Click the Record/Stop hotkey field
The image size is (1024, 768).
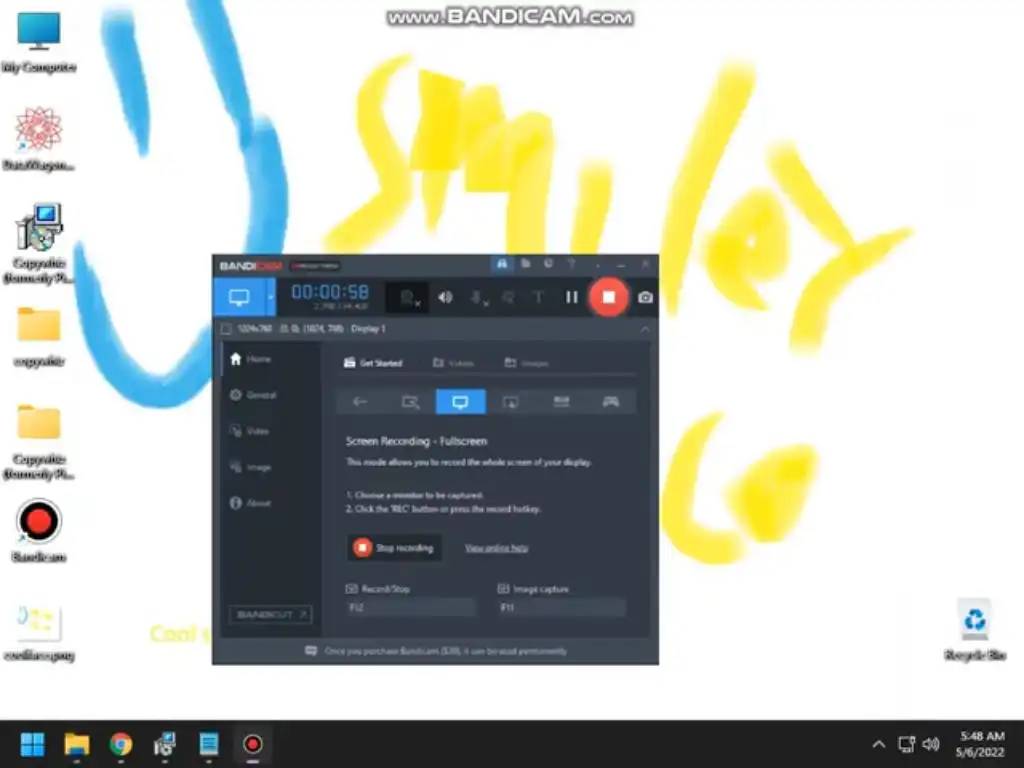point(411,607)
